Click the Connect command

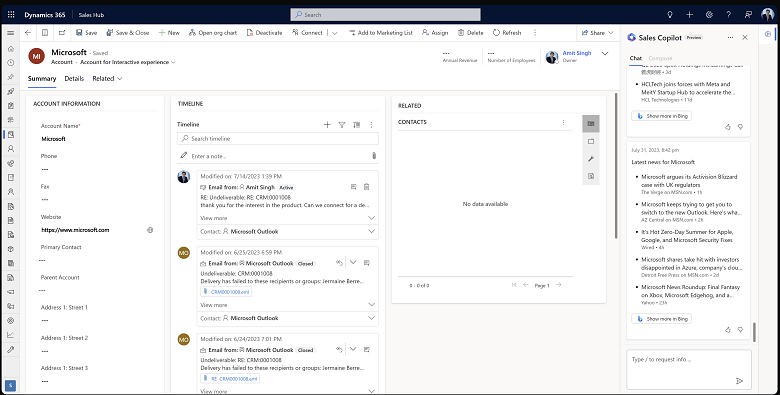(x=307, y=33)
